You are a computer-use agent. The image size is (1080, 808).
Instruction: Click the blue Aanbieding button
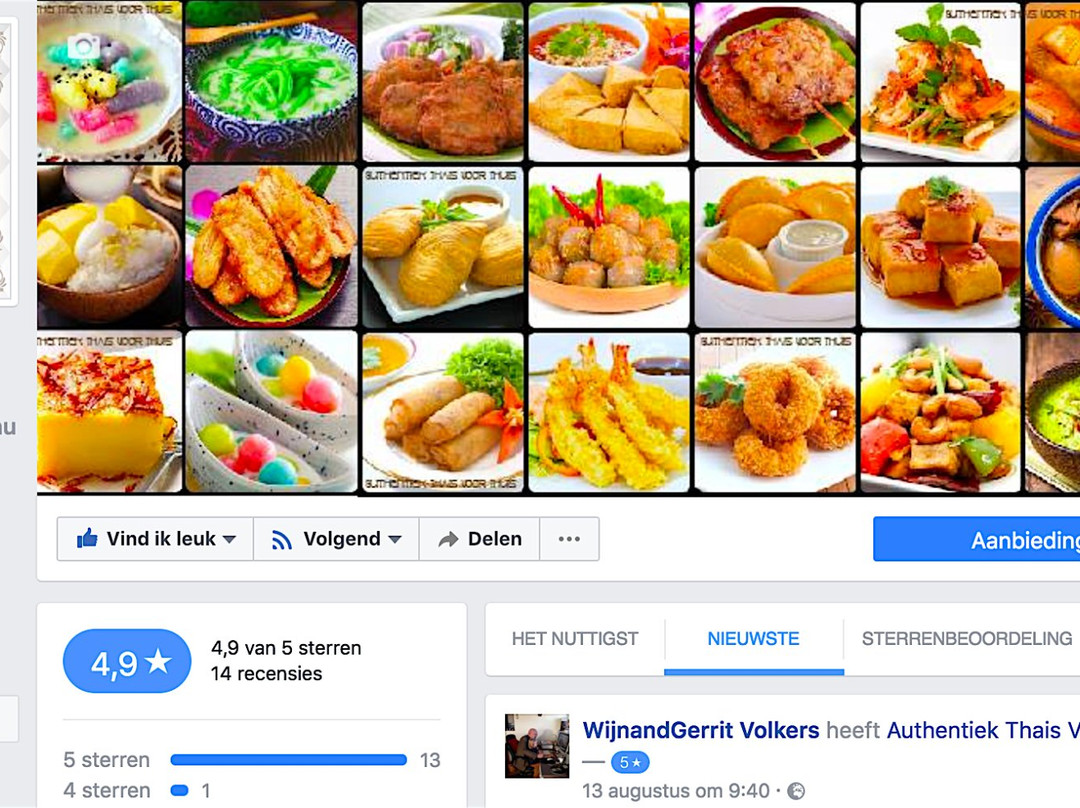point(977,539)
